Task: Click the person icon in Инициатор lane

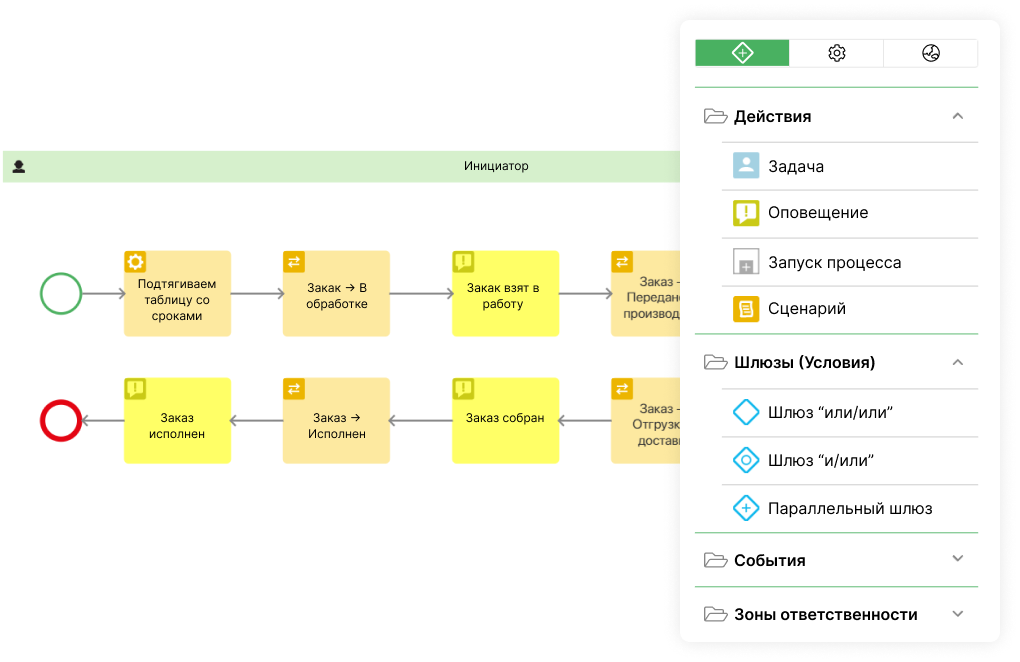Action: pyautogui.click(x=19, y=166)
